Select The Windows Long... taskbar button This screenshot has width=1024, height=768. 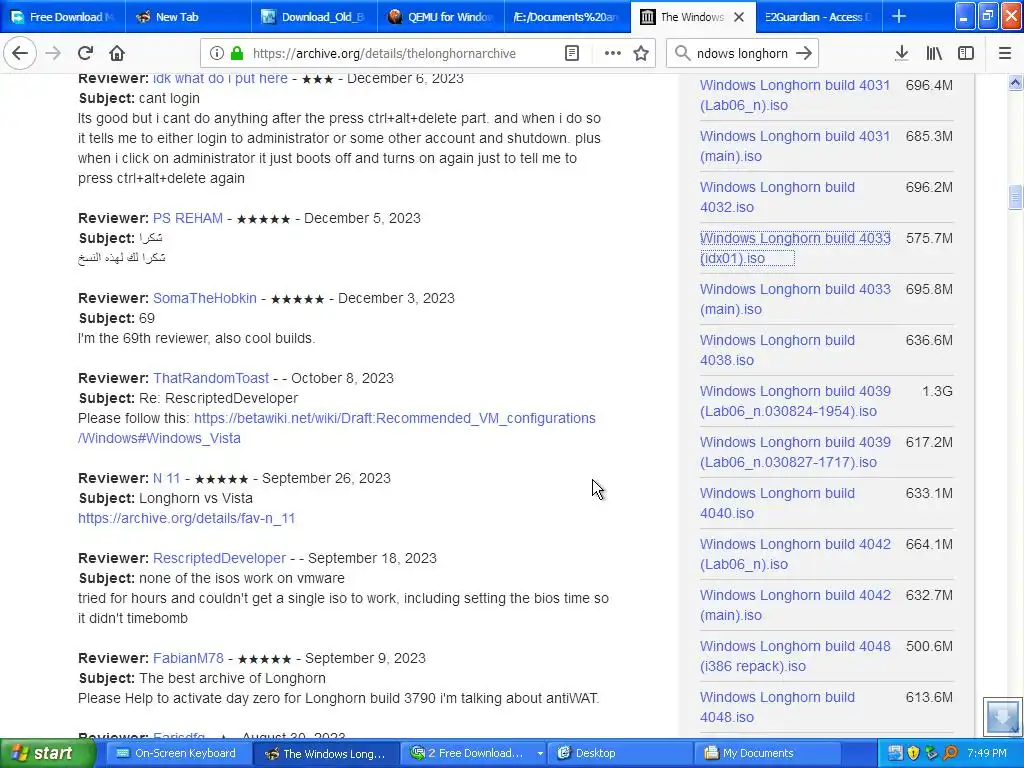[325, 753]
